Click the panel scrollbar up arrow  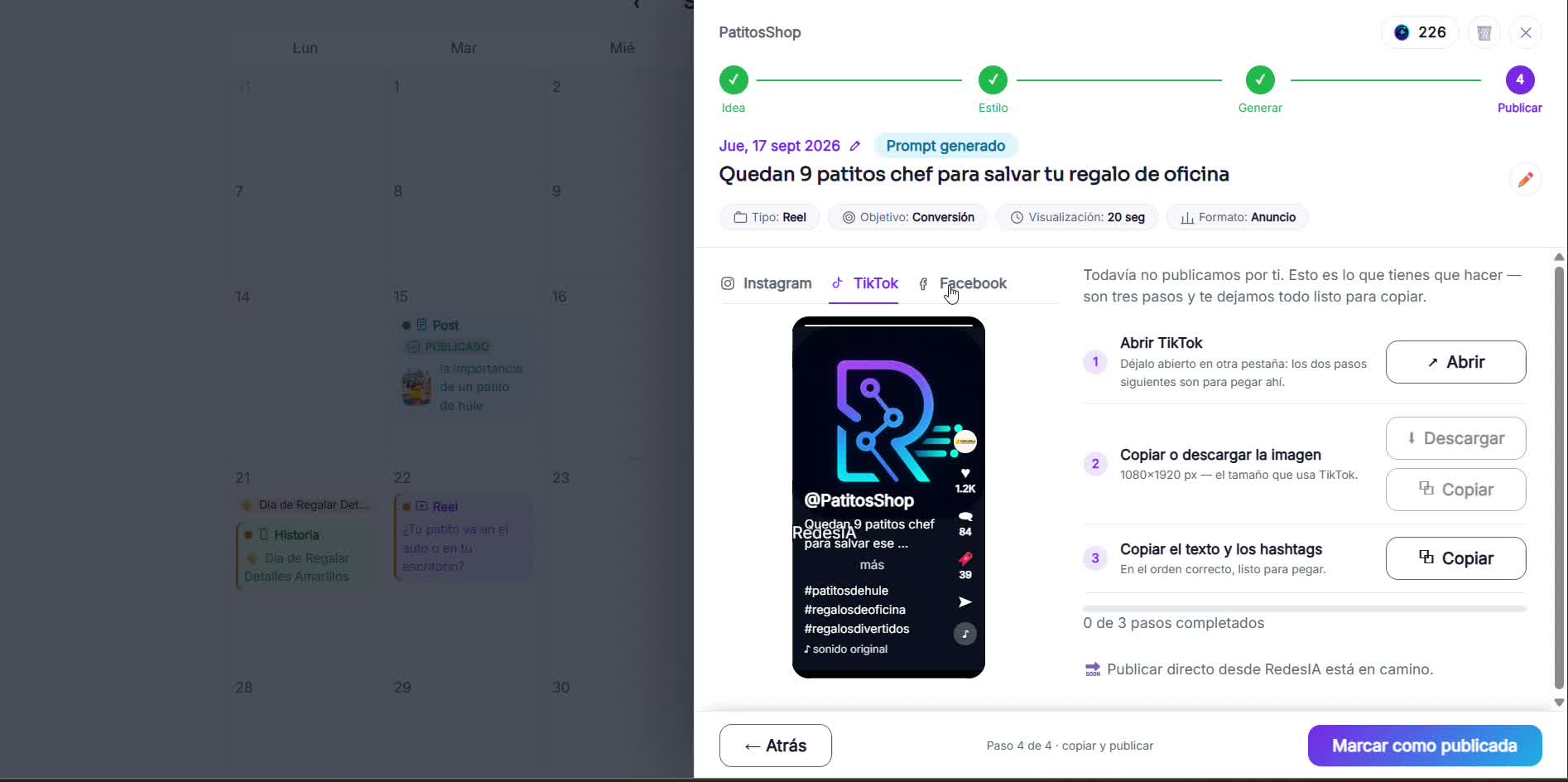click(x=1559, y=257)
